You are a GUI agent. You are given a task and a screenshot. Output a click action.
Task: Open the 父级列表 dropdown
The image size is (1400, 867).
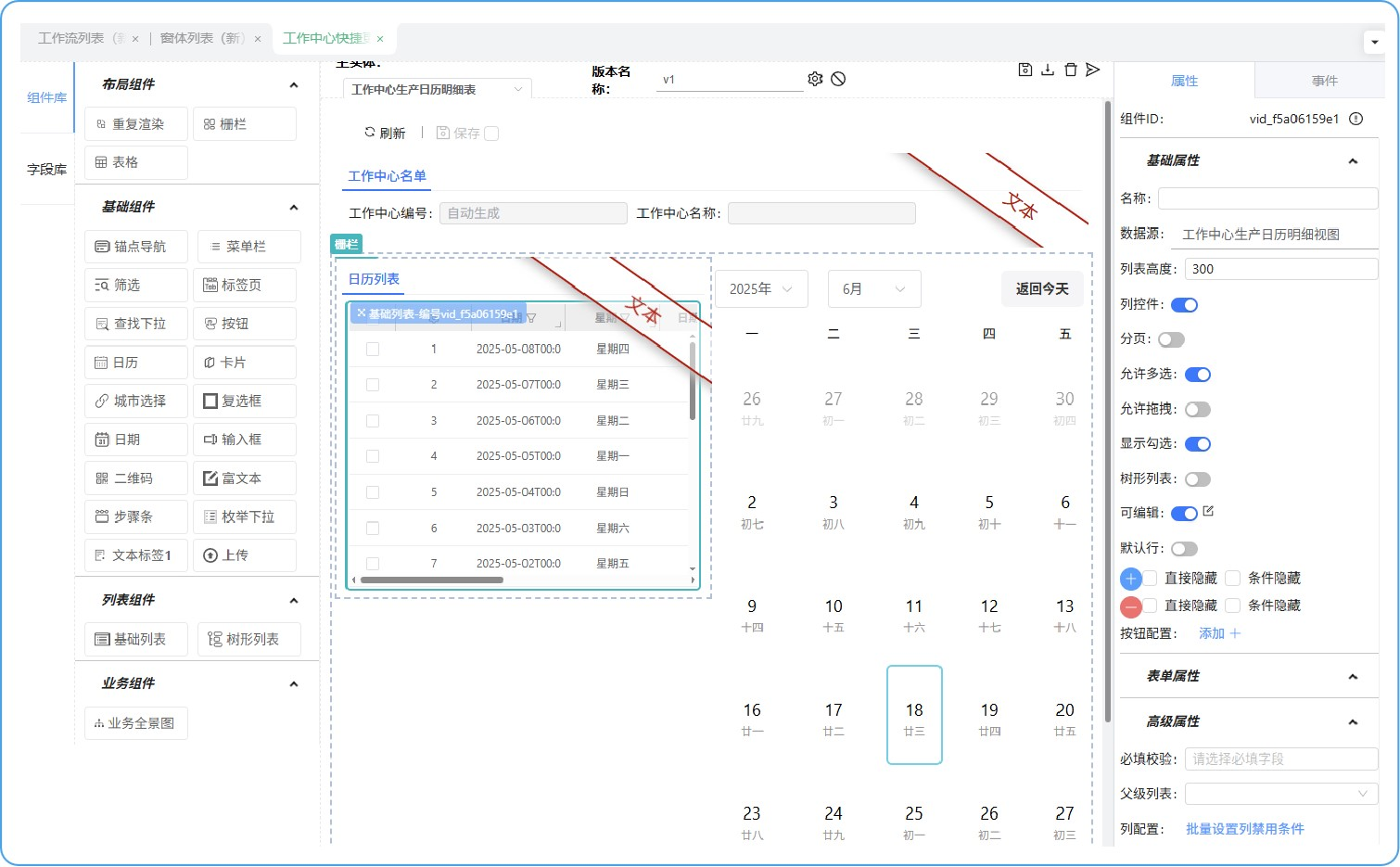tap(1281, 794)
